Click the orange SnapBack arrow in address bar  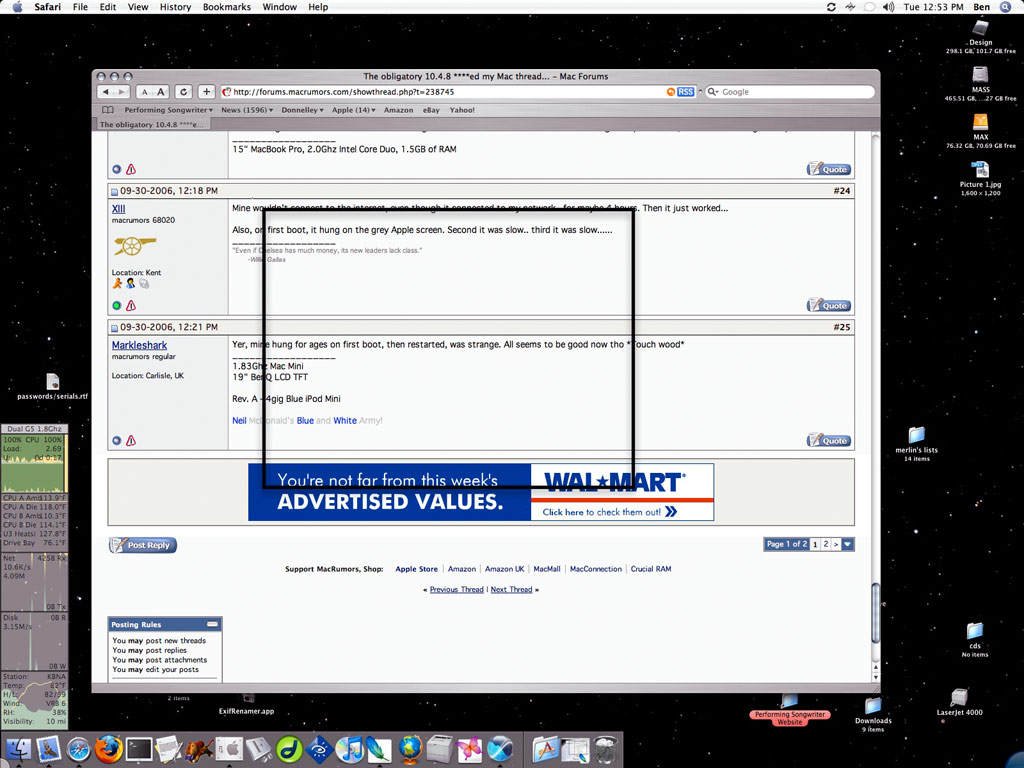point(670,92)
